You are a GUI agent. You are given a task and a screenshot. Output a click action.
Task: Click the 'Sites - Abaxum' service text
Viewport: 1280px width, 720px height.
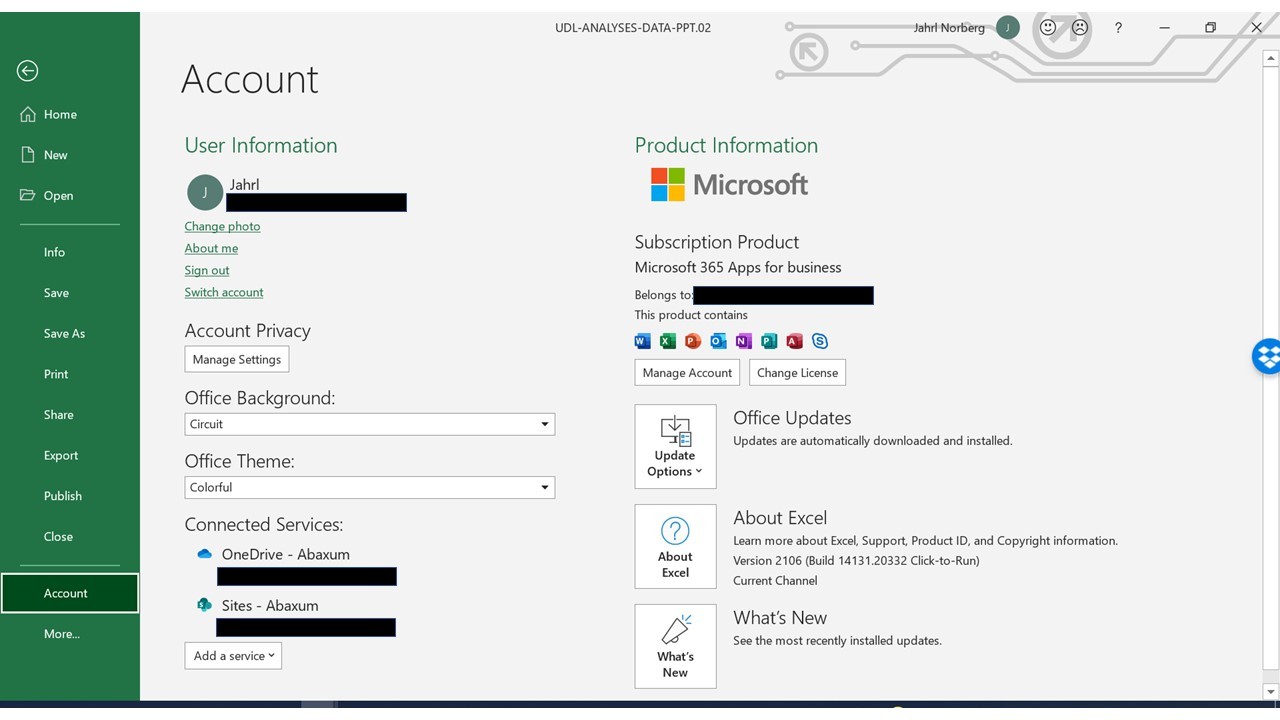click(x=270, y=605)
